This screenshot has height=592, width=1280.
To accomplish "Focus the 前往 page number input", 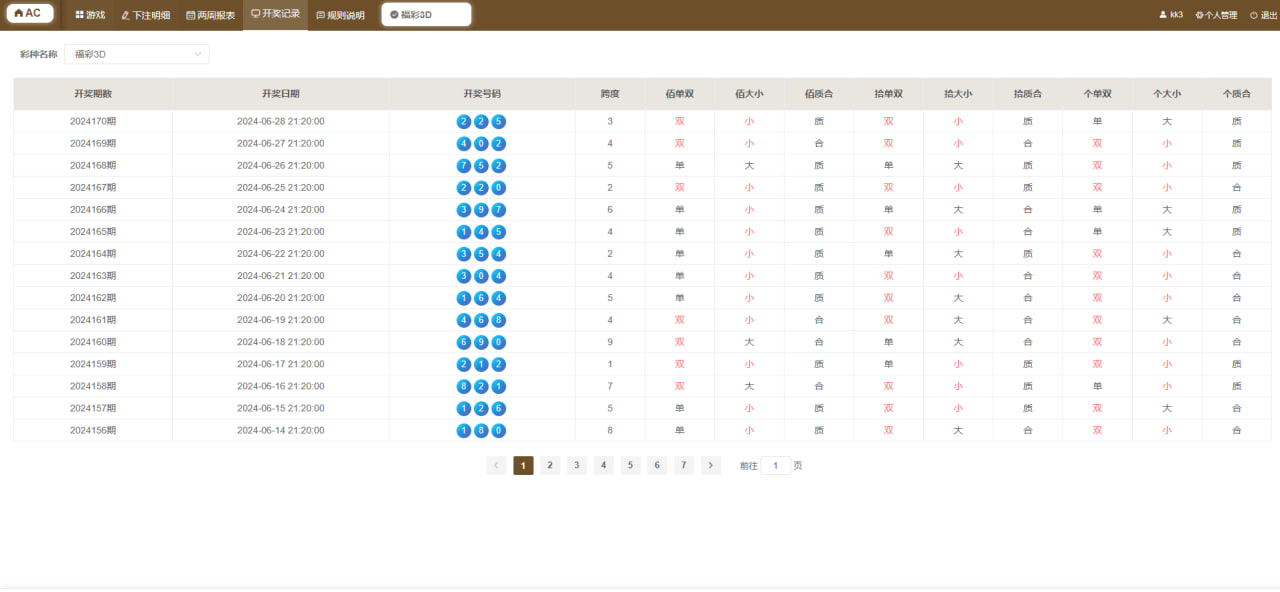I will coord(776,465).
